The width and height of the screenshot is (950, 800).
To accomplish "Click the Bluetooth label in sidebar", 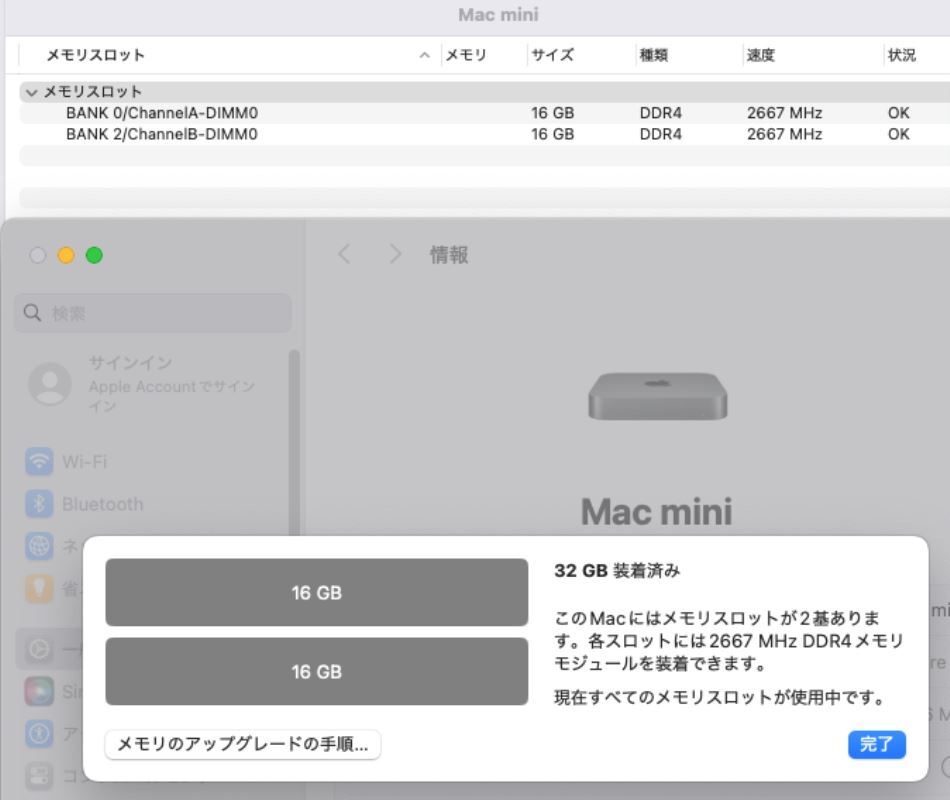I will coord(103,504).
